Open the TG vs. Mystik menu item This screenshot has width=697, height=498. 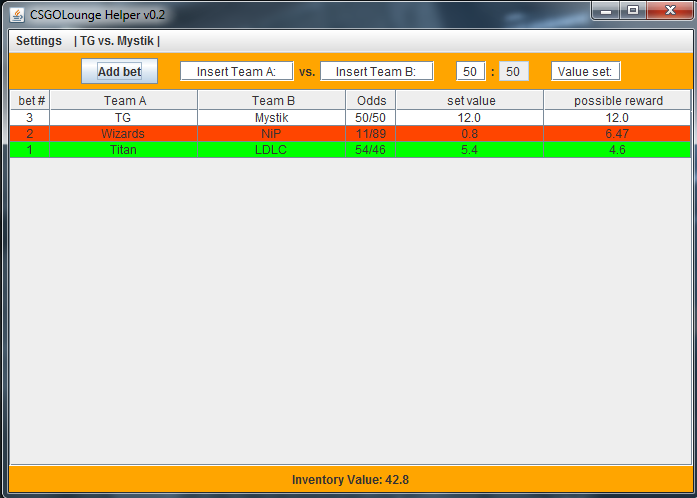pos(117,41)
